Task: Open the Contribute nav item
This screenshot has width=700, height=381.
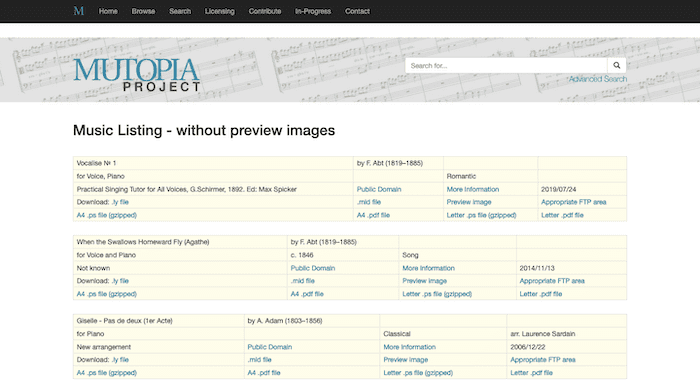Action: pyautogui.click(x=265, y=11)
